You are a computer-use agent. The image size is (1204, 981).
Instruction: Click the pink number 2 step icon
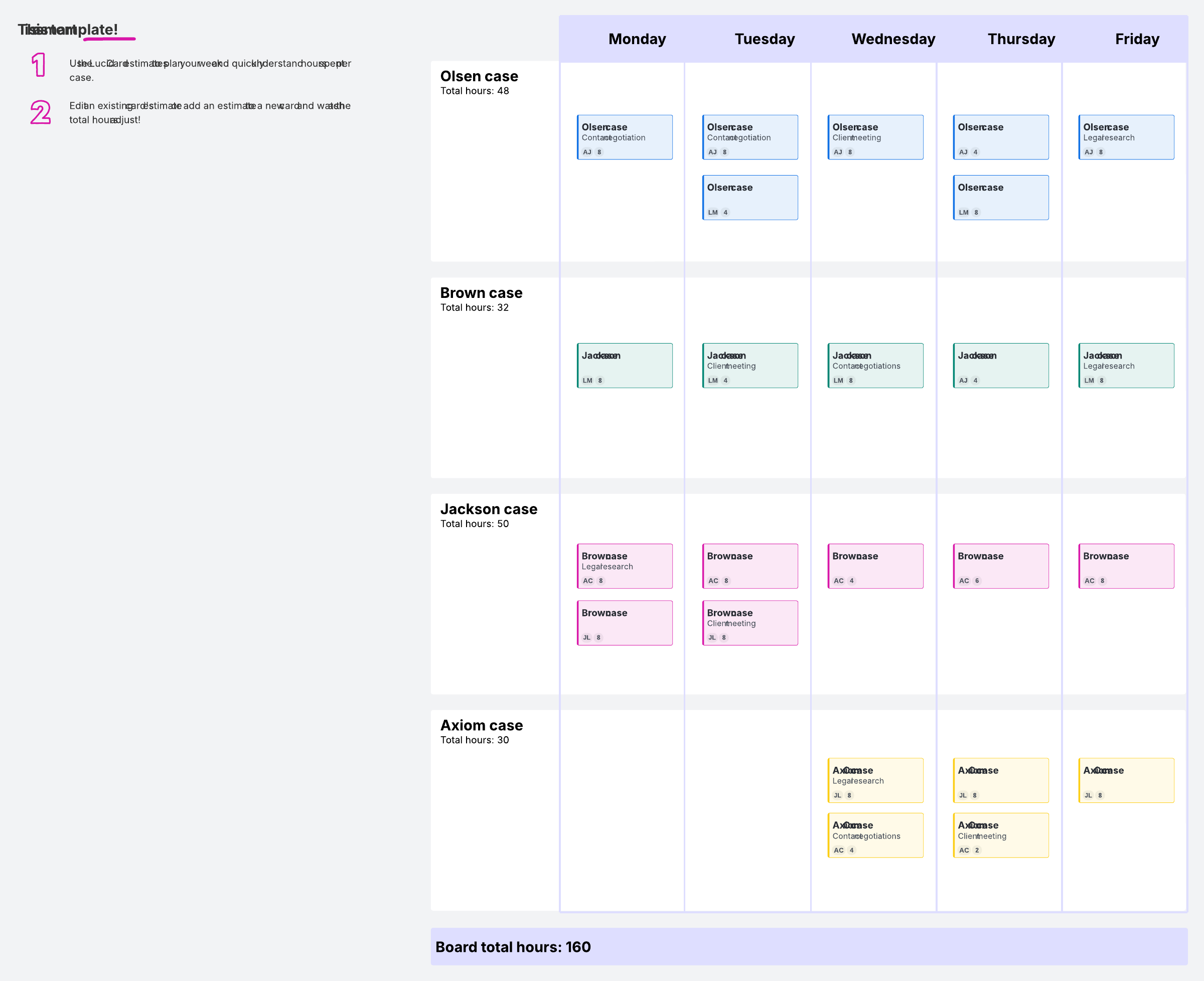tap(40, 112)
